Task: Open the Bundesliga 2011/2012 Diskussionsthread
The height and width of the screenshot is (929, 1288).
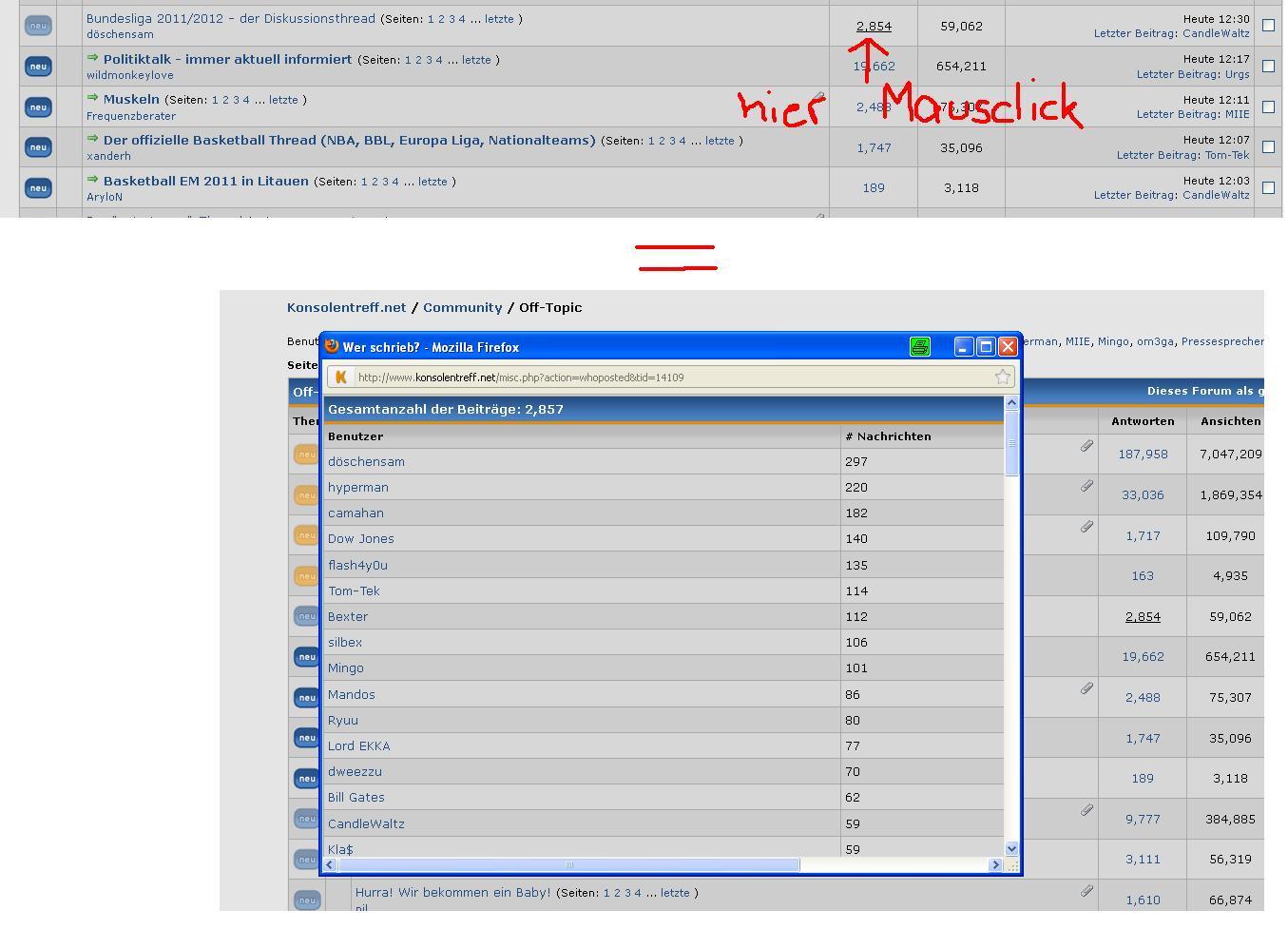Action: click(x=231, y=18)
